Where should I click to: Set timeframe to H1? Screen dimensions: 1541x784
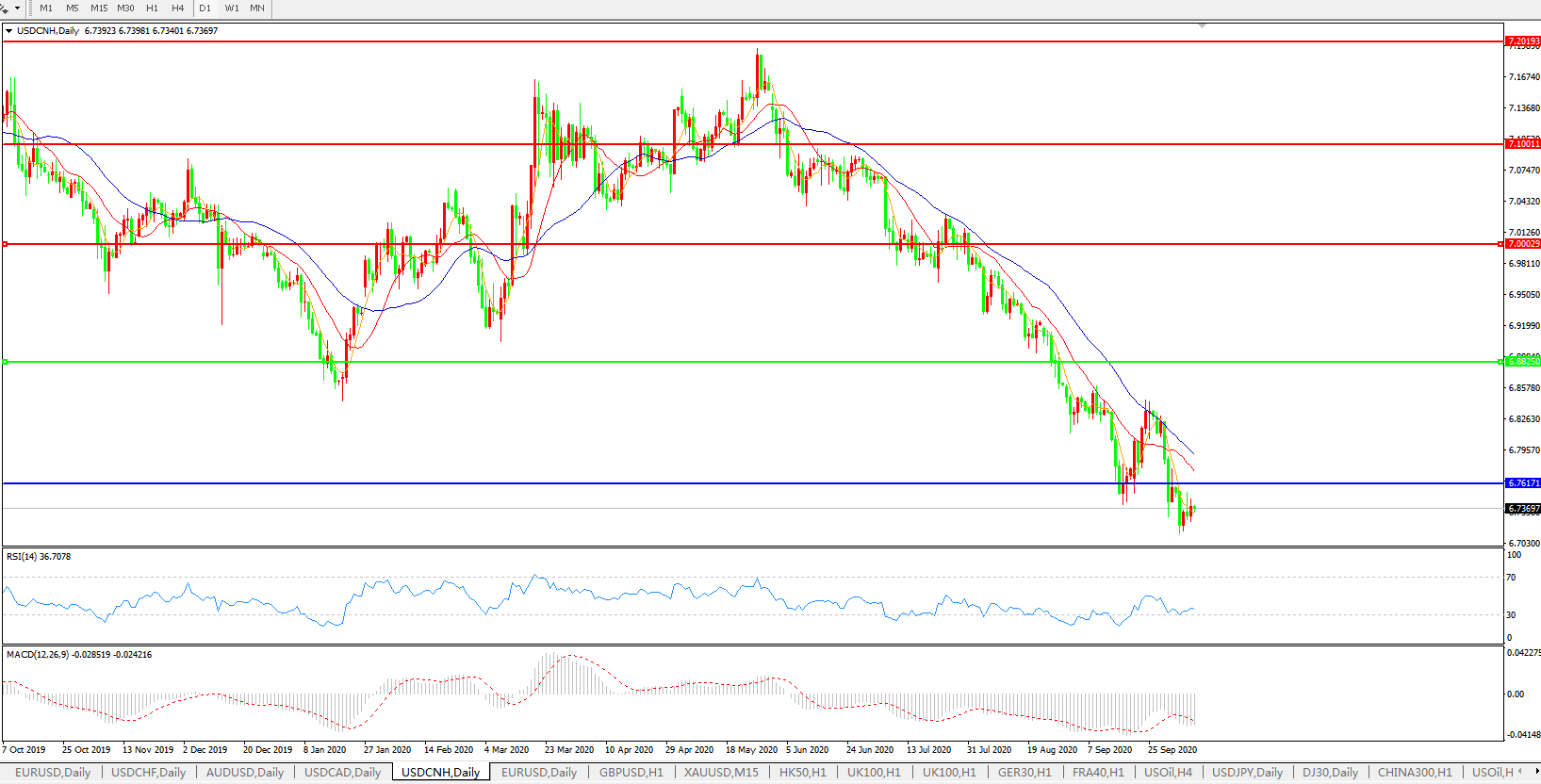[x=152, y=8]
